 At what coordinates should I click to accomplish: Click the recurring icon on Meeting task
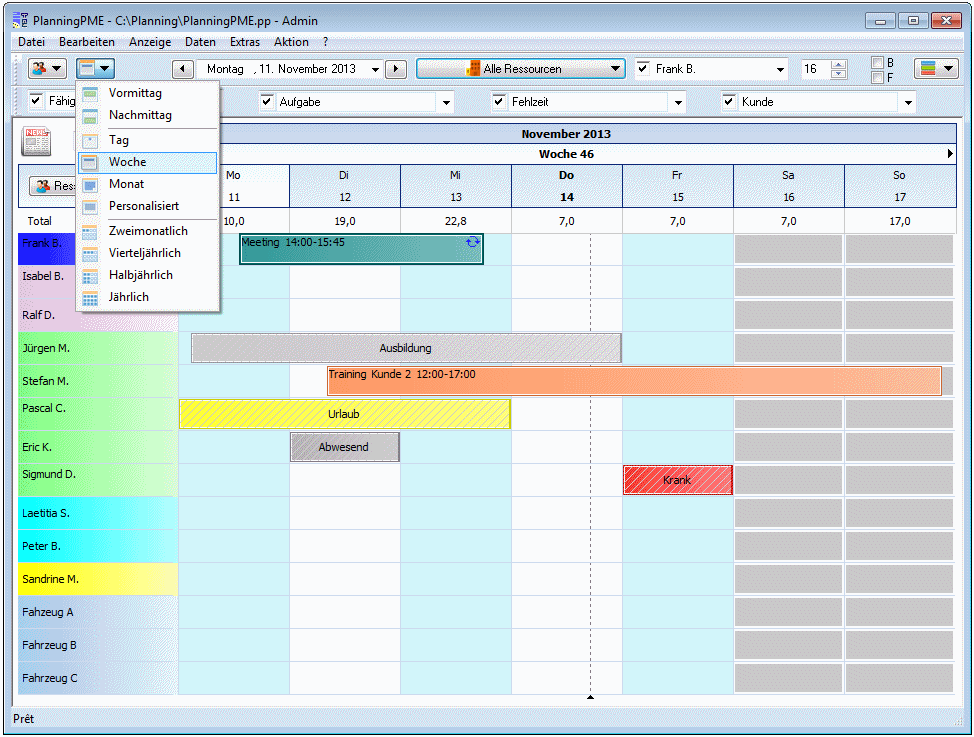pos(473,242)
